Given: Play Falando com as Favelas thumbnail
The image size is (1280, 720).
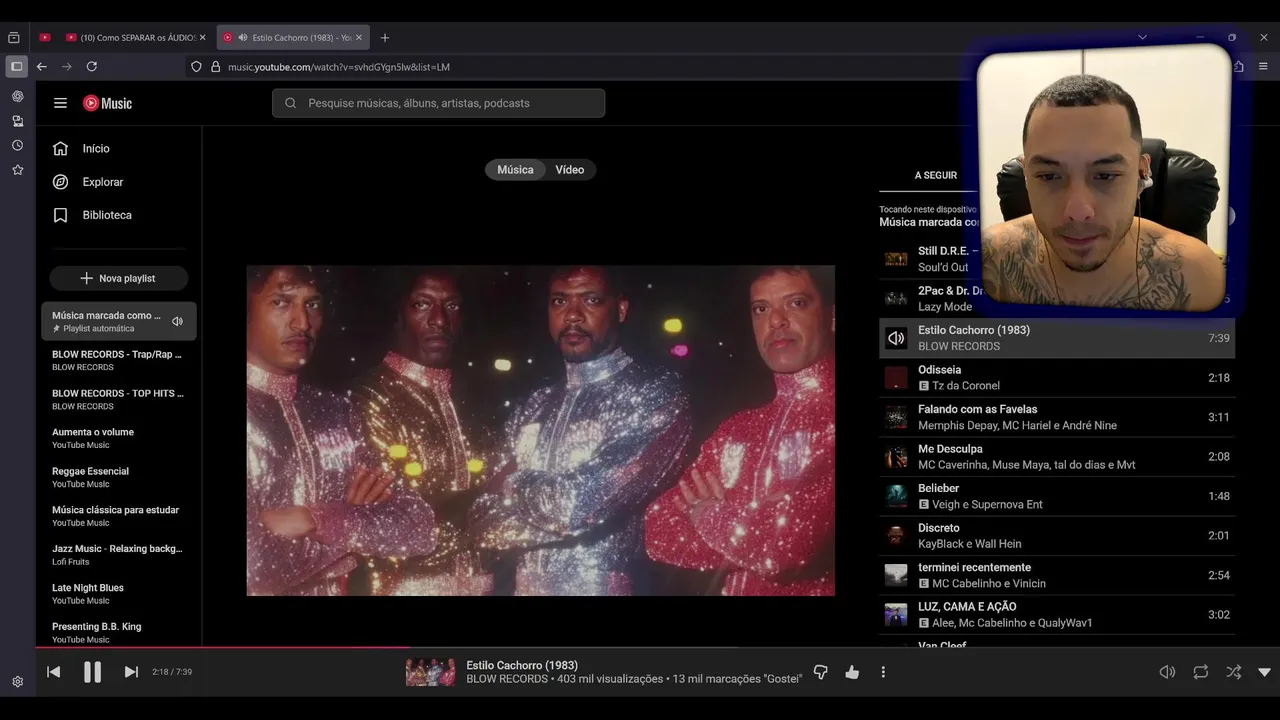Looking at the screenshot, I should point(896,417).
